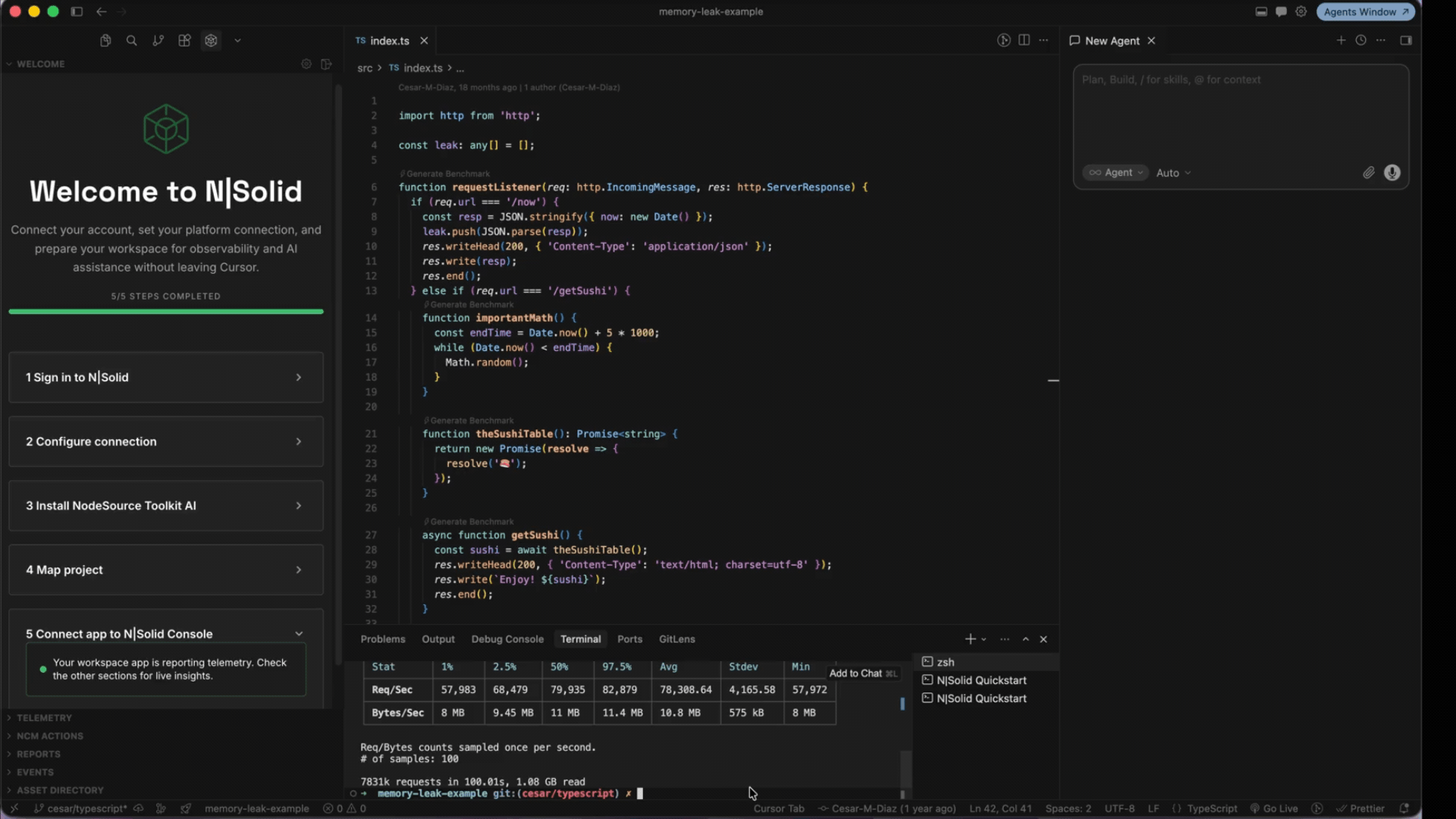Screen dimensions: 1456x819
Task: Open the Source Control branch icon
Action: [x=158, y=41]
